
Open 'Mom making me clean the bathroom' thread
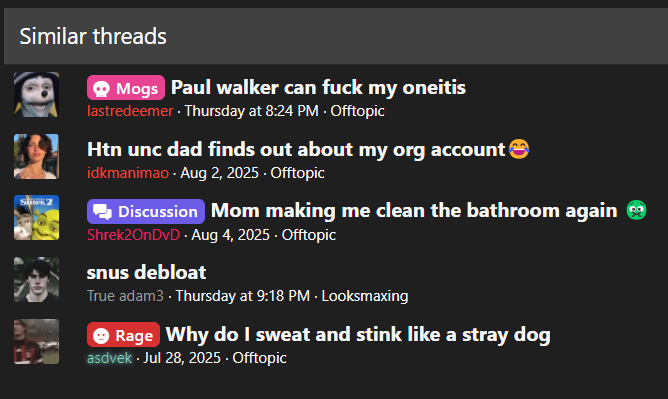coord(429,211)
